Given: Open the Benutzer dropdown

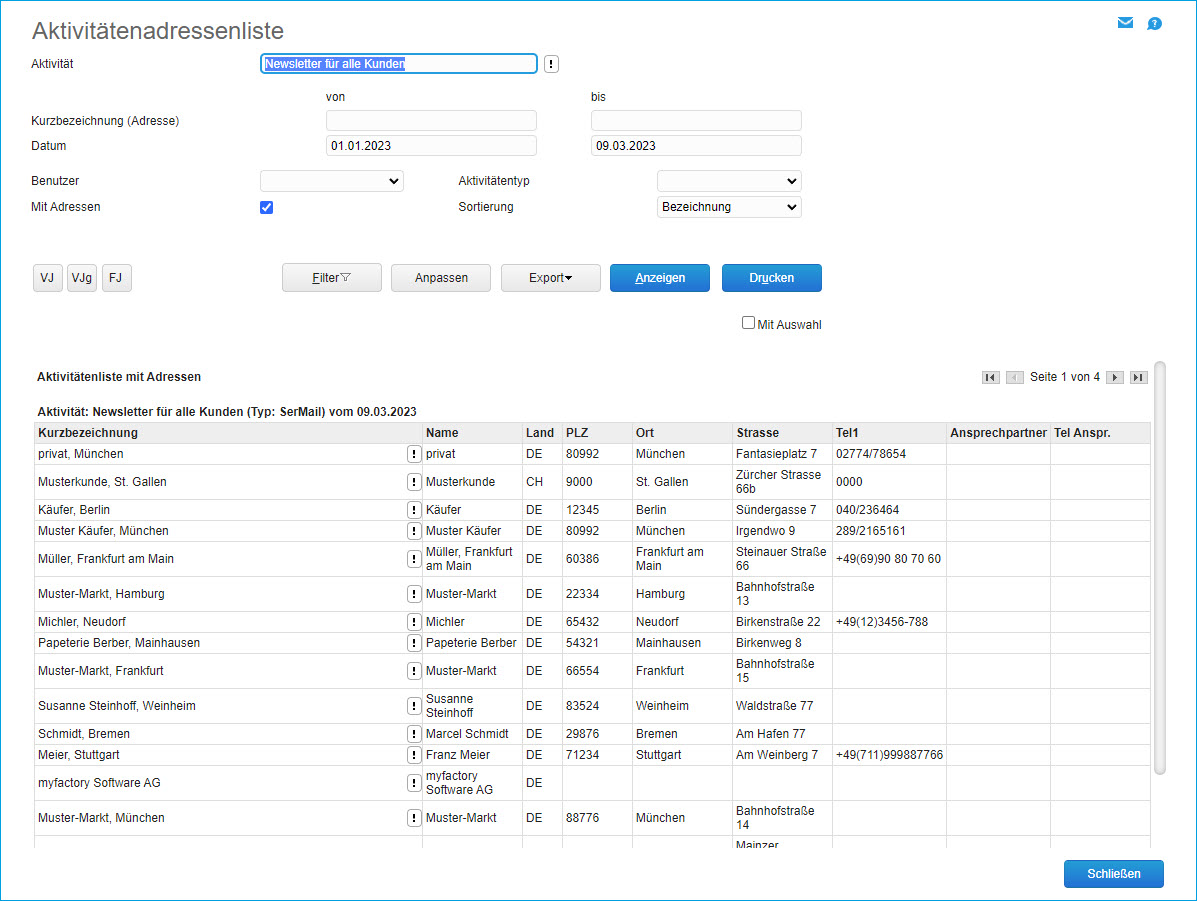Looking at the screenshot, I should (331, 181).
